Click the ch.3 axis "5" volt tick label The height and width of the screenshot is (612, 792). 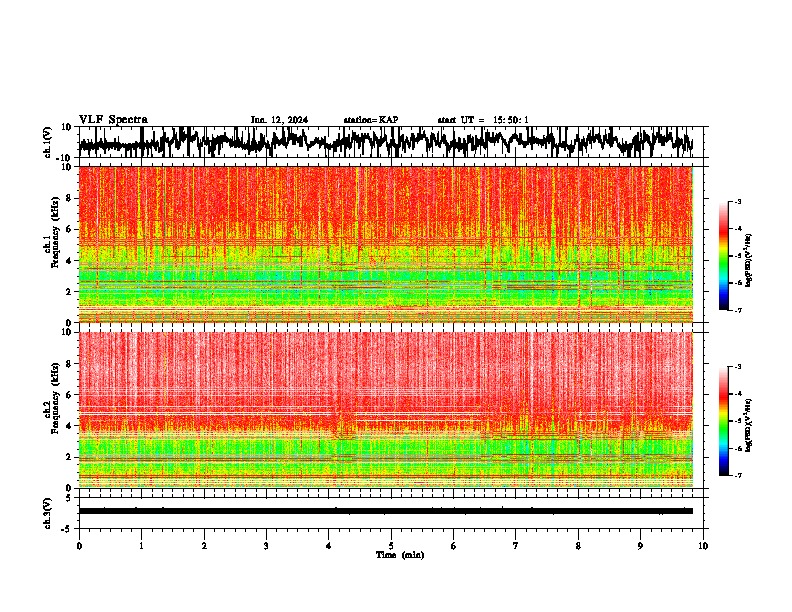click(69, 497)
